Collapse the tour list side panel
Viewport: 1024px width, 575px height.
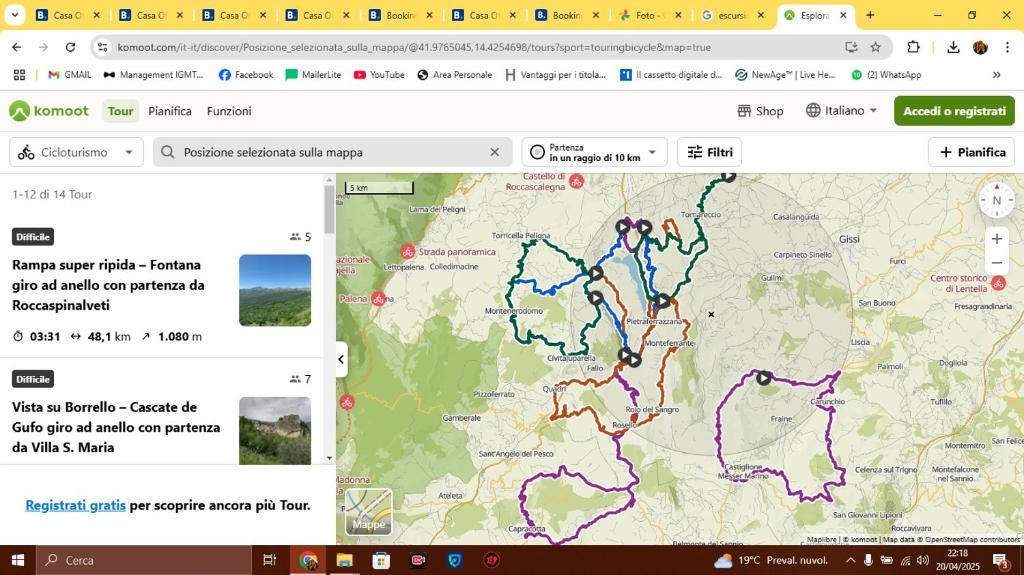click(x=341, y=359)
